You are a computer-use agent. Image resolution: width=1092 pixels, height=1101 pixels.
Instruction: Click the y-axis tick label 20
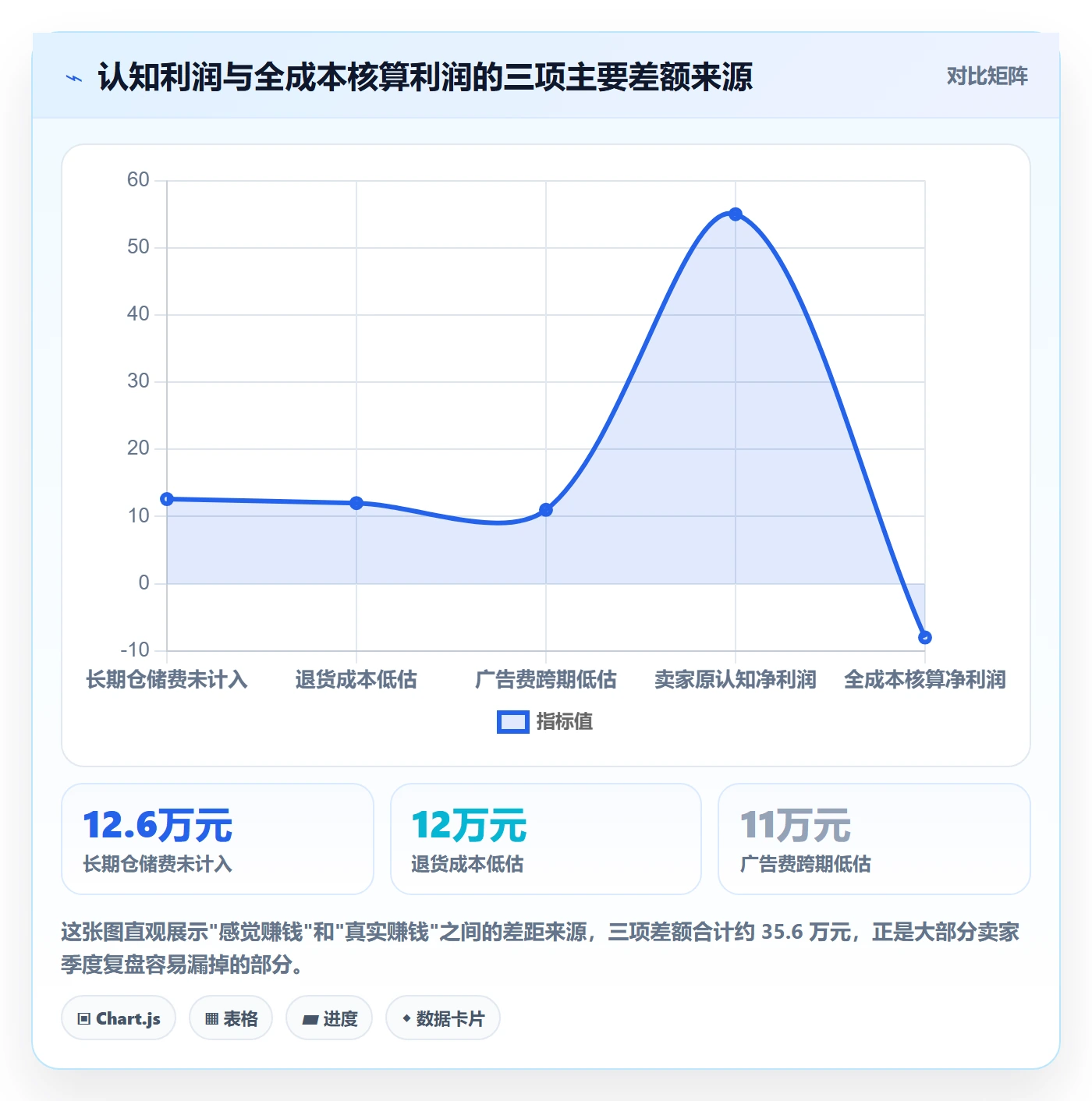coord(138,448)
